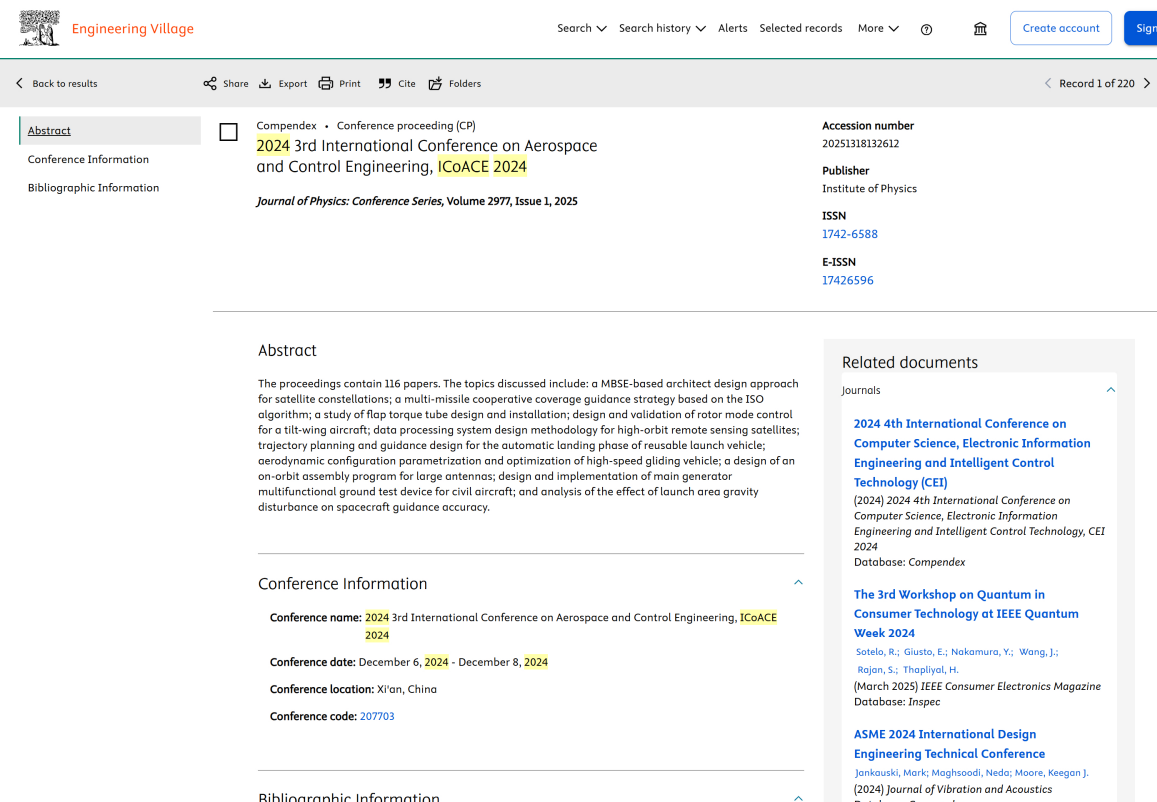Open conference code 207703 link

tap(377, 716)
